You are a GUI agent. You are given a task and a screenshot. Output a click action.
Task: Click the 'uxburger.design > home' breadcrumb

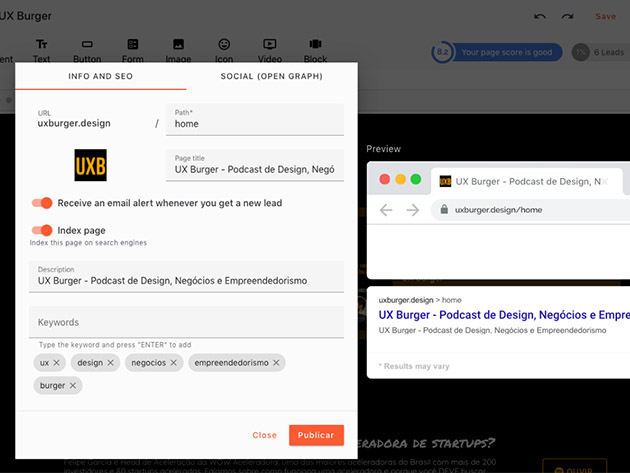tap(420, 300)
